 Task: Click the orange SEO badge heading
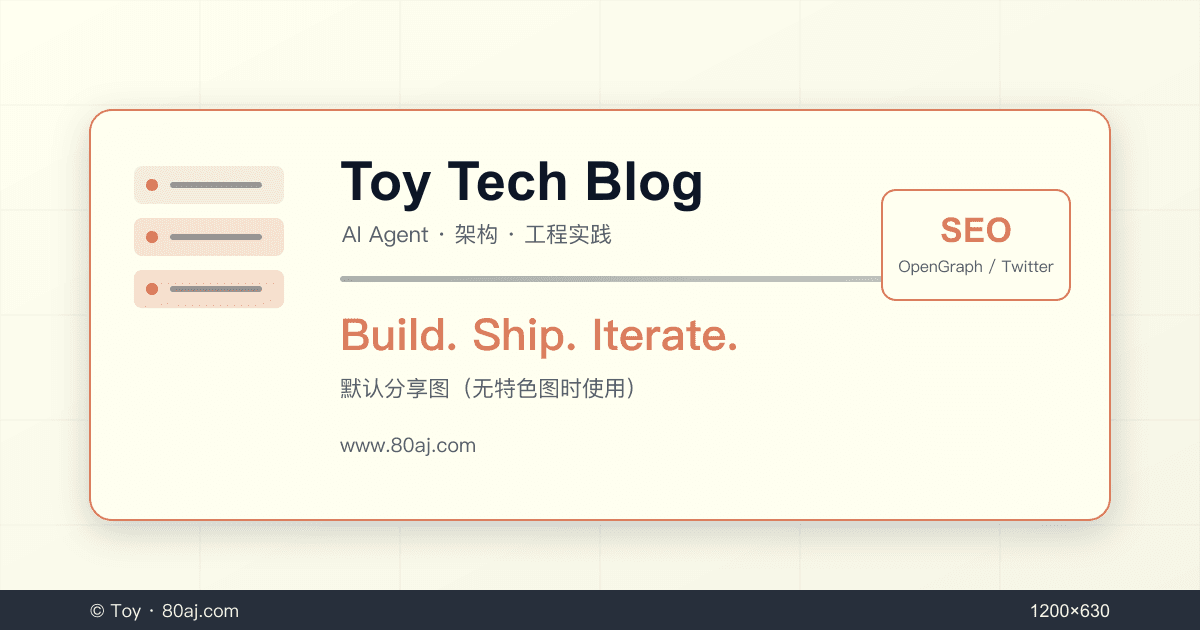click(x=975, y=231)
